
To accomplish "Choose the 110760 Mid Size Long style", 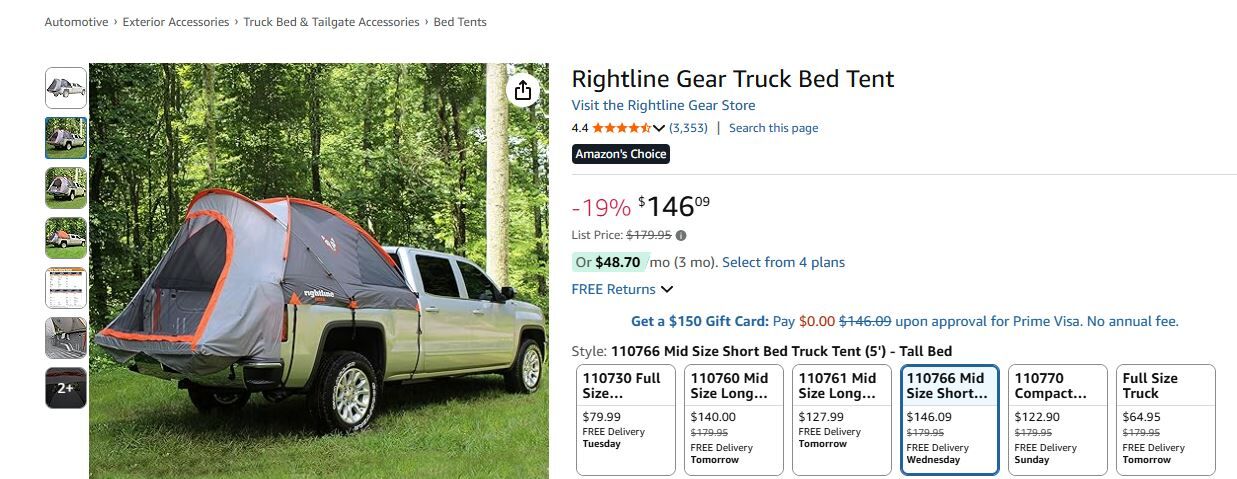I will [x=733, y=419].
